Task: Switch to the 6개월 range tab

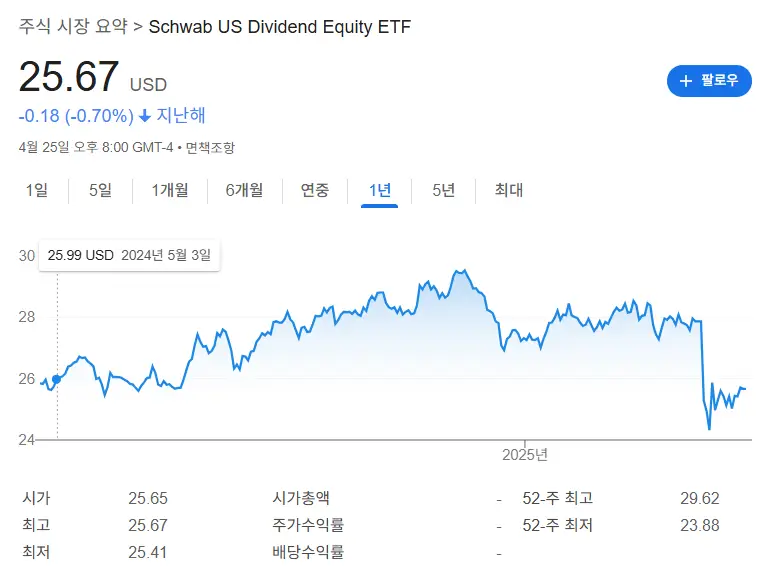Action: (x=244, y=190)
